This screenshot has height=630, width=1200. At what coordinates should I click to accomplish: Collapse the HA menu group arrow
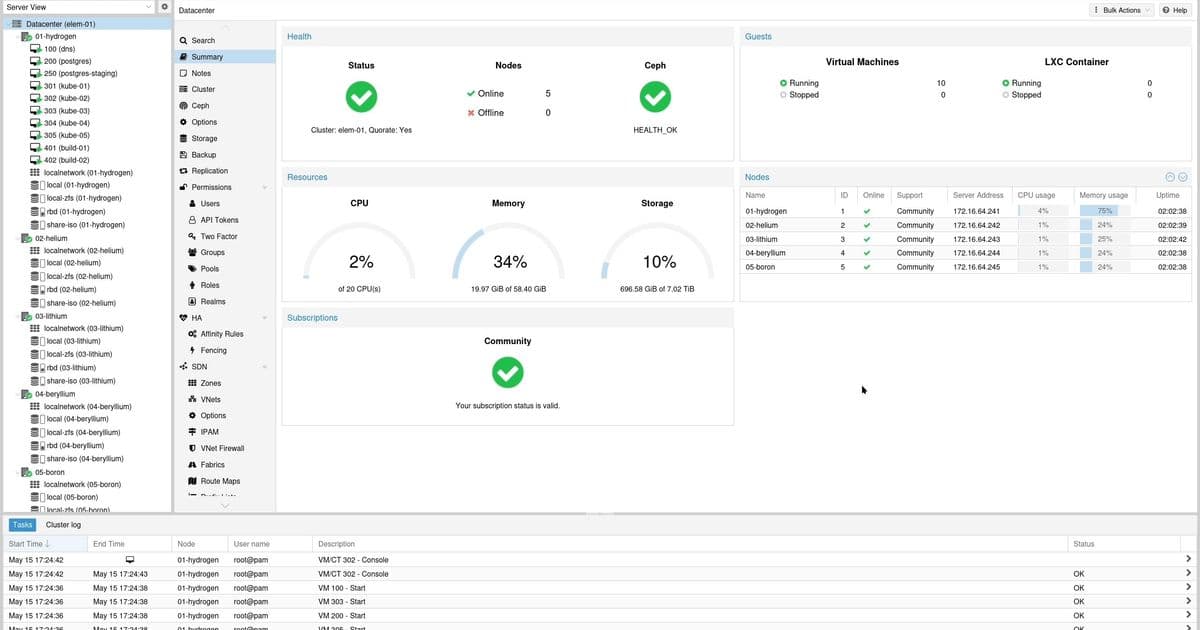(x=265, y=318)
